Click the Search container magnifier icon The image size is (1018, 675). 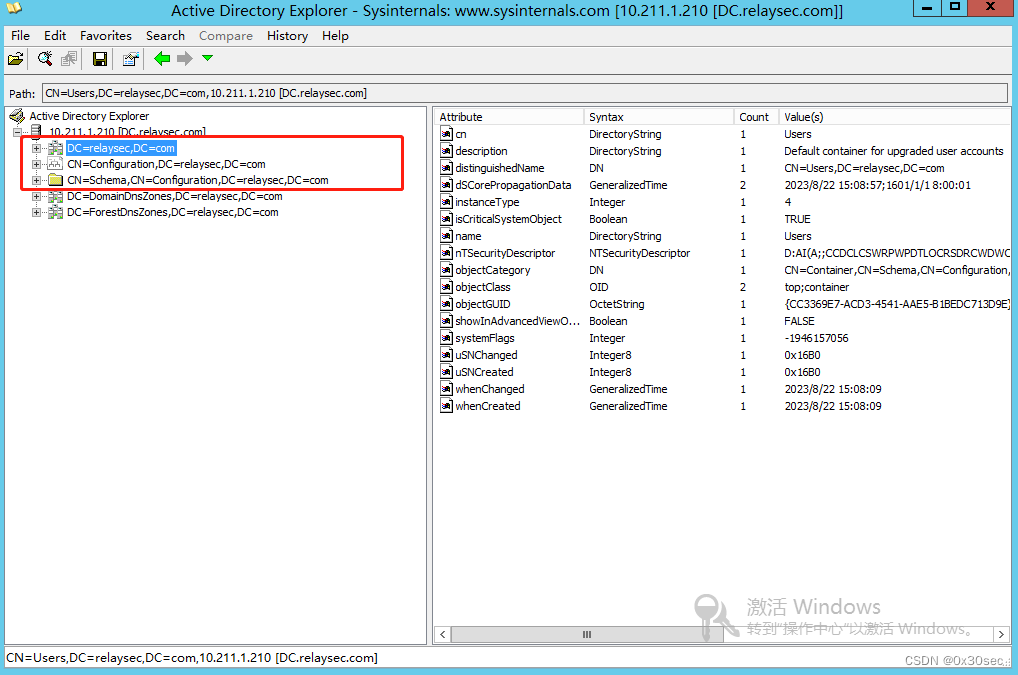click(45, 59)
